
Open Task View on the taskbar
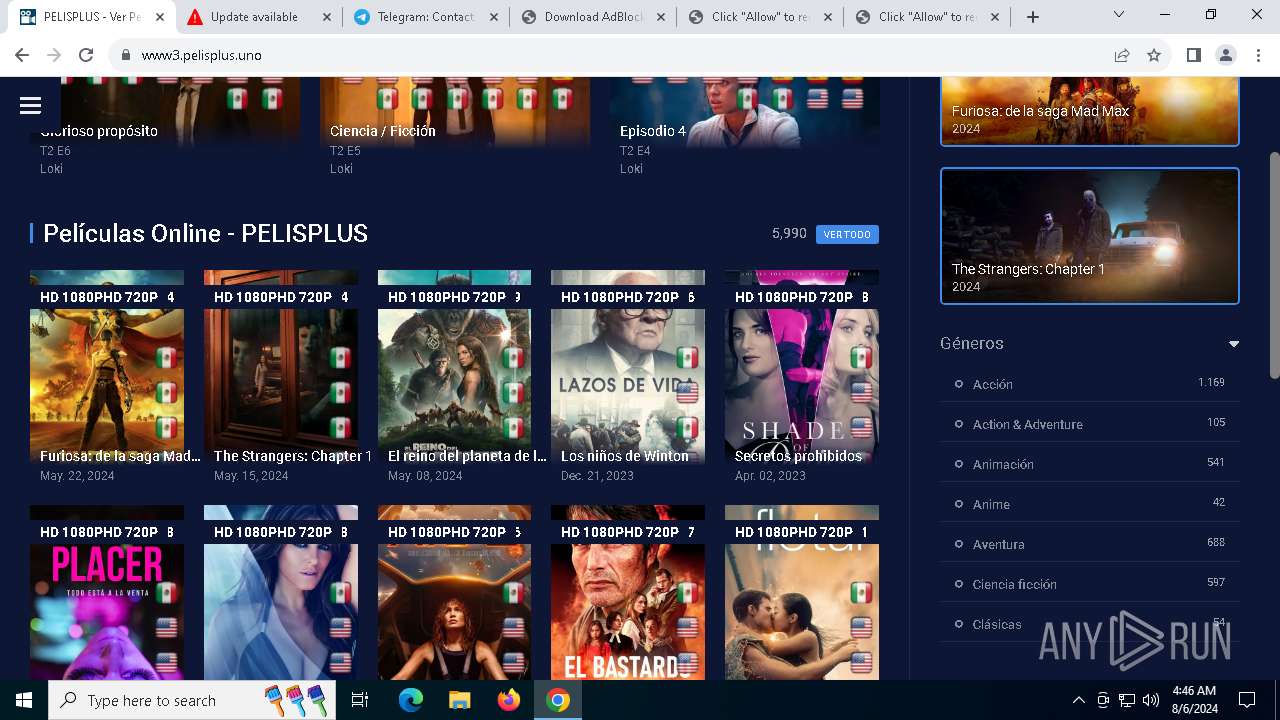(360, 700)
